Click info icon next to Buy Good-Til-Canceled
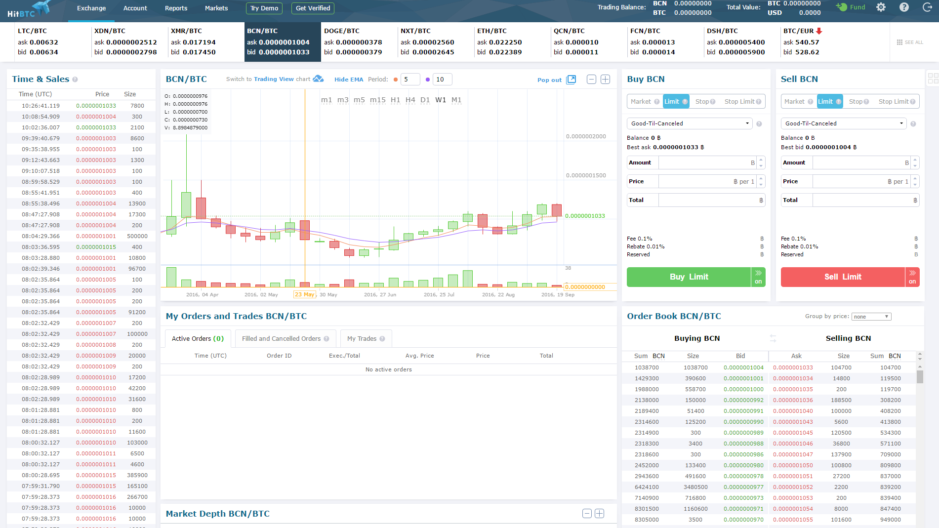This screenshot has width=939, height=528. [x=759, y=124]
